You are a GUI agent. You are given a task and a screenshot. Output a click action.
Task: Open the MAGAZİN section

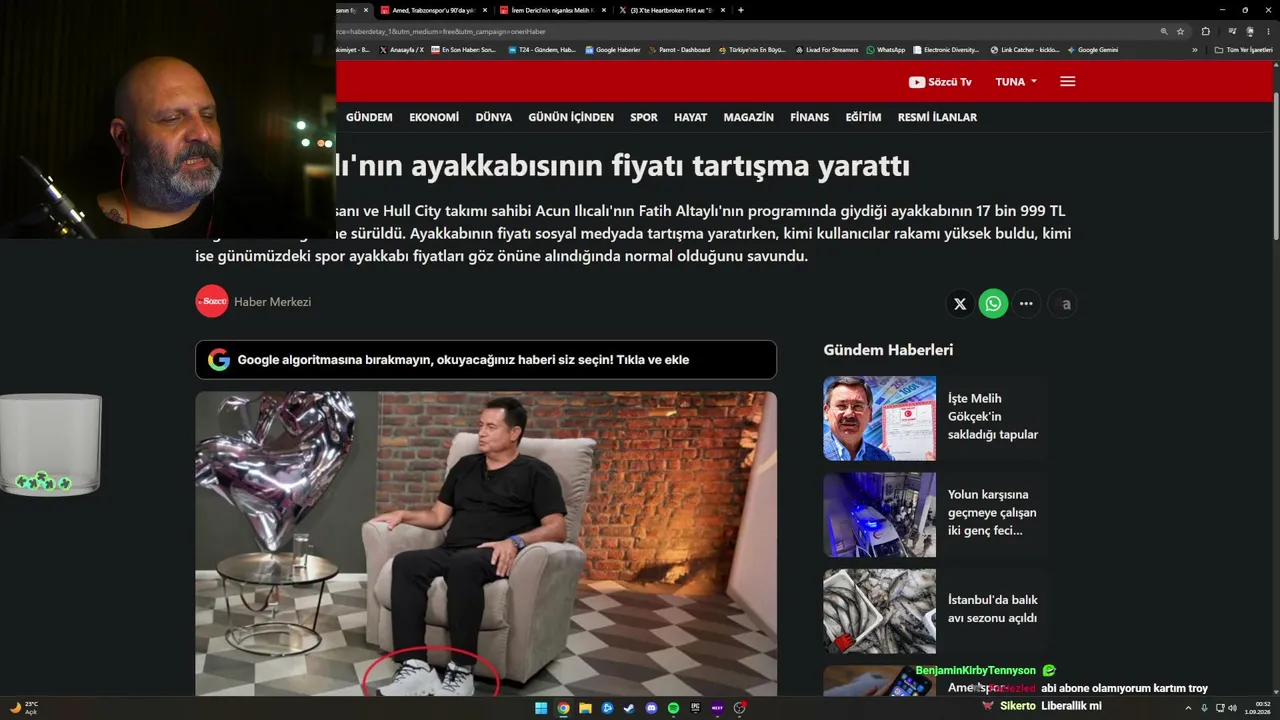[x=749, y=117]
